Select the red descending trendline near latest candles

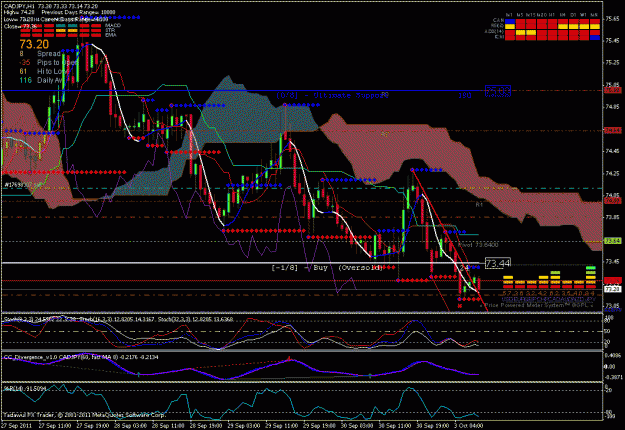point(450,241)
